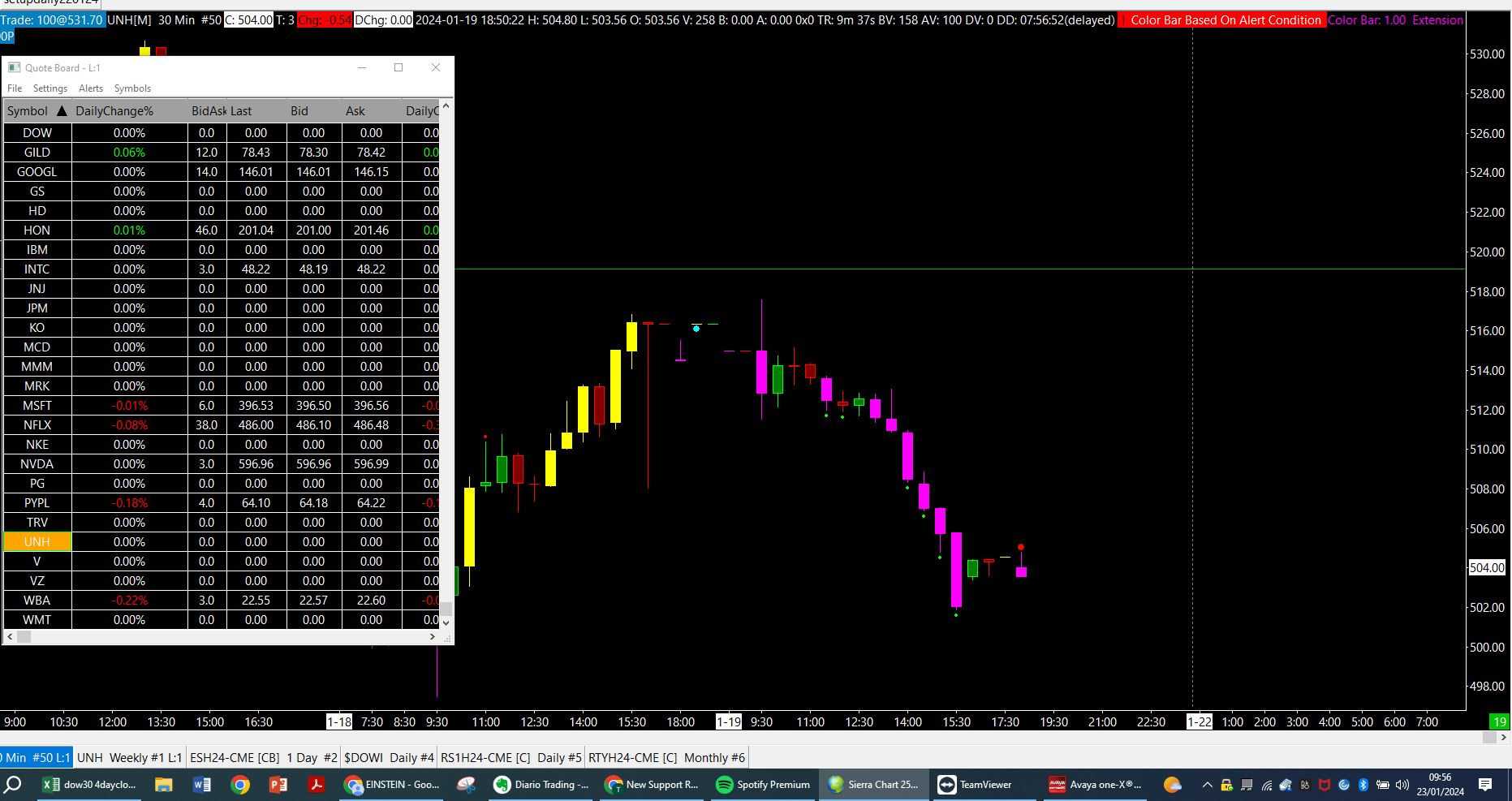
Task: Open Adobe Acrobat from the taskbar
Action: [316, 785]
